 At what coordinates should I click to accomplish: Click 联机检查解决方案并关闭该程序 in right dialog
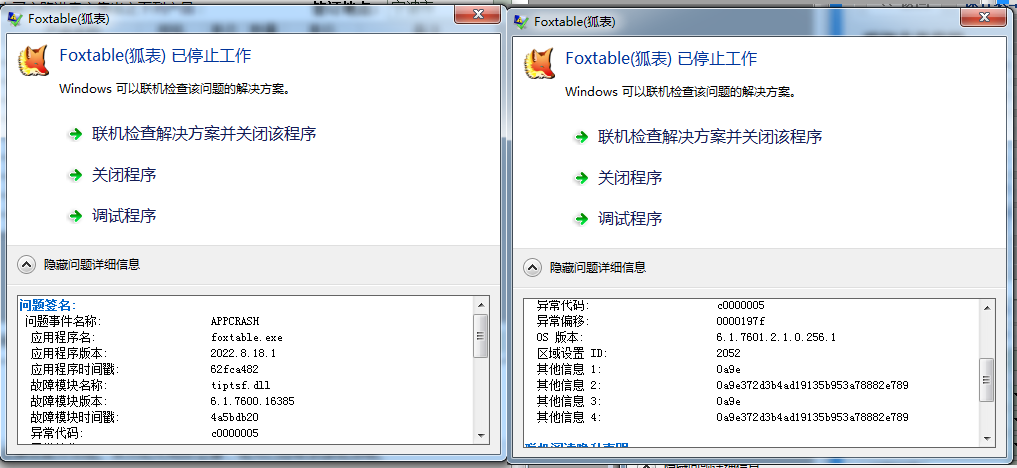point(710,137)
